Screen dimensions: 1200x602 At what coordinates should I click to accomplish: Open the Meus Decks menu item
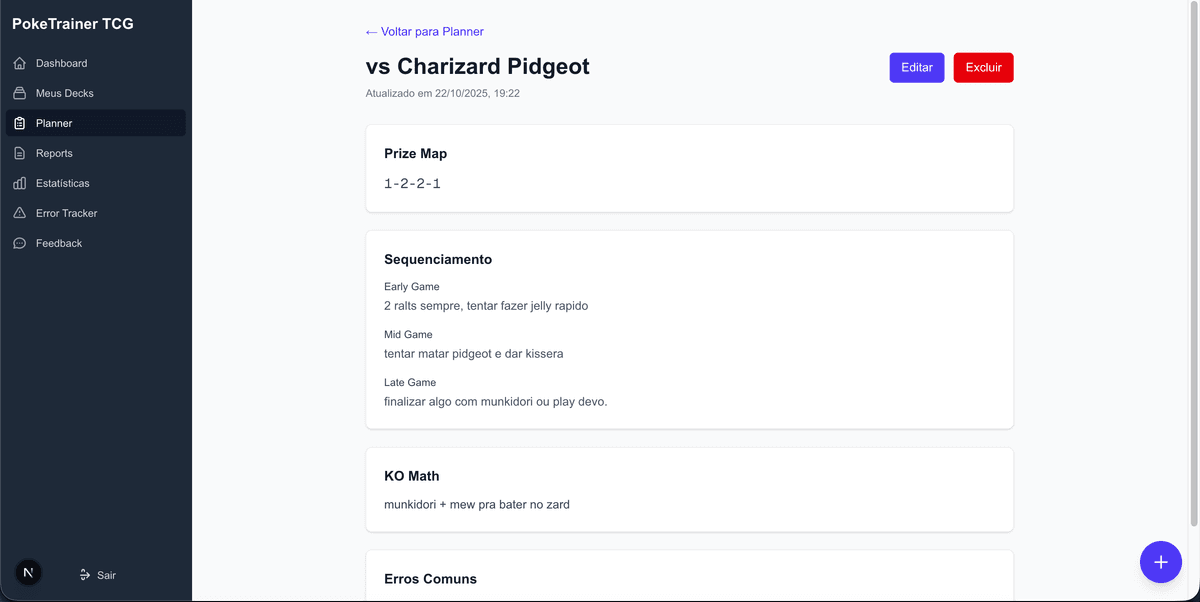65,93
